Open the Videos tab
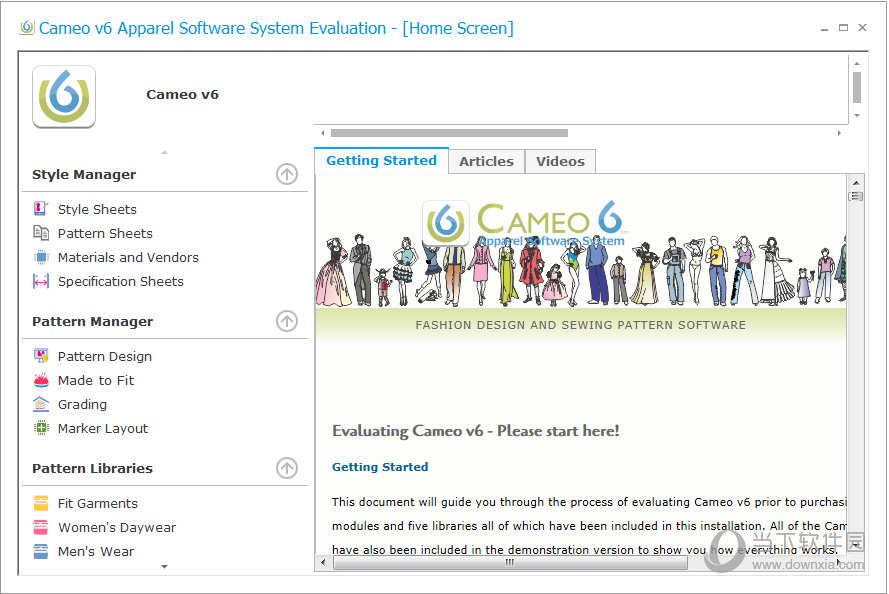Screen dimensions: 889x594 coord(560,161)
